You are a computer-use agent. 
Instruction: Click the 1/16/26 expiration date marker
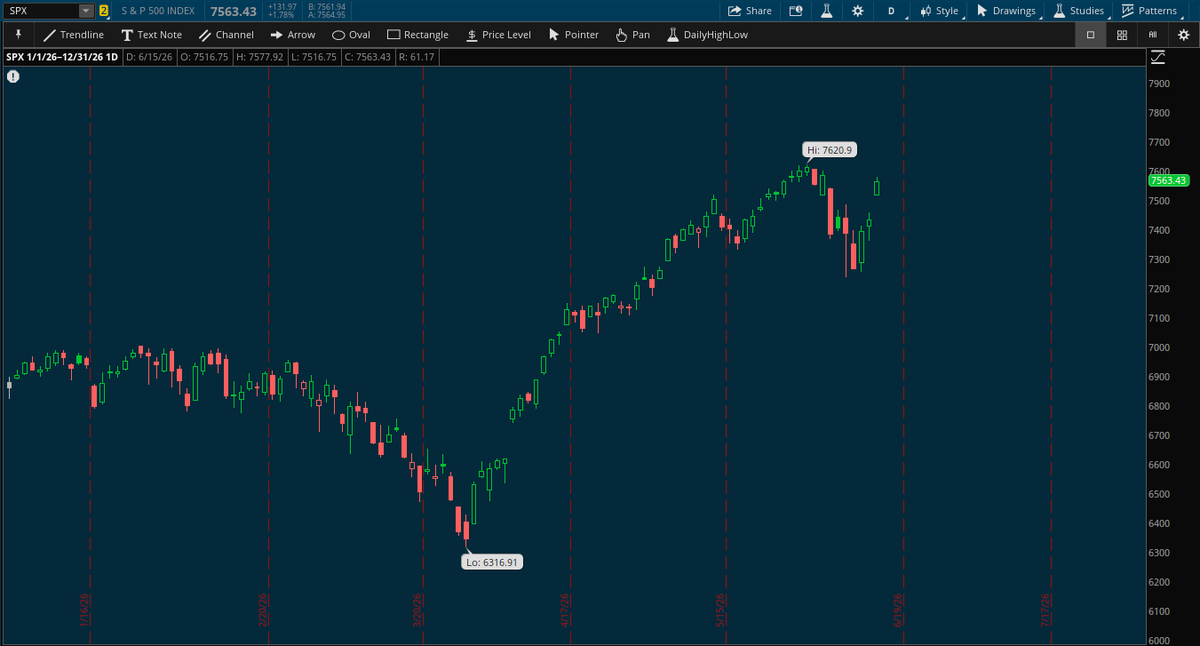click(x=84, y=611)
